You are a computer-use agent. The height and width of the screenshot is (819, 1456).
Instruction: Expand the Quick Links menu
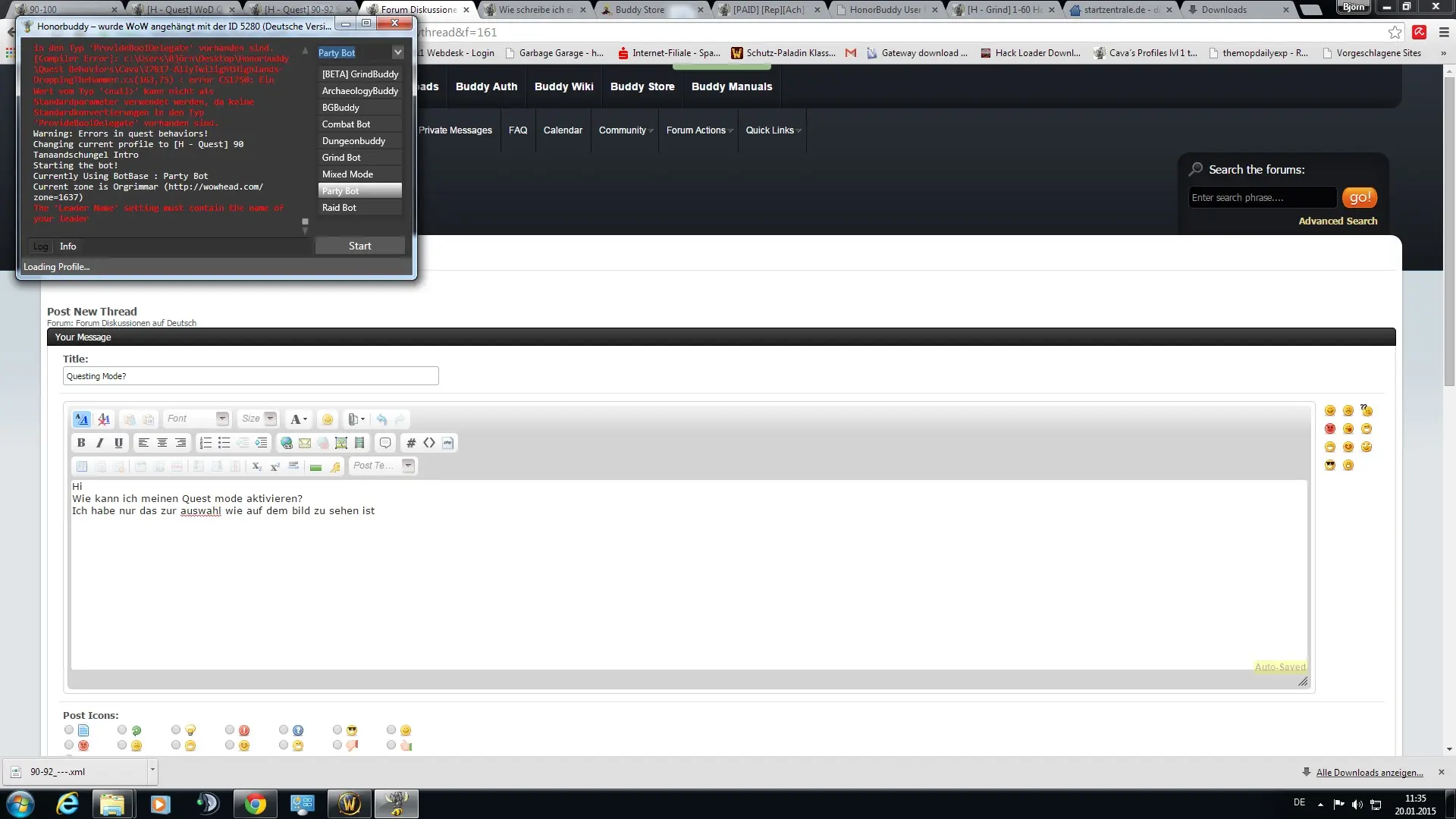773,130
